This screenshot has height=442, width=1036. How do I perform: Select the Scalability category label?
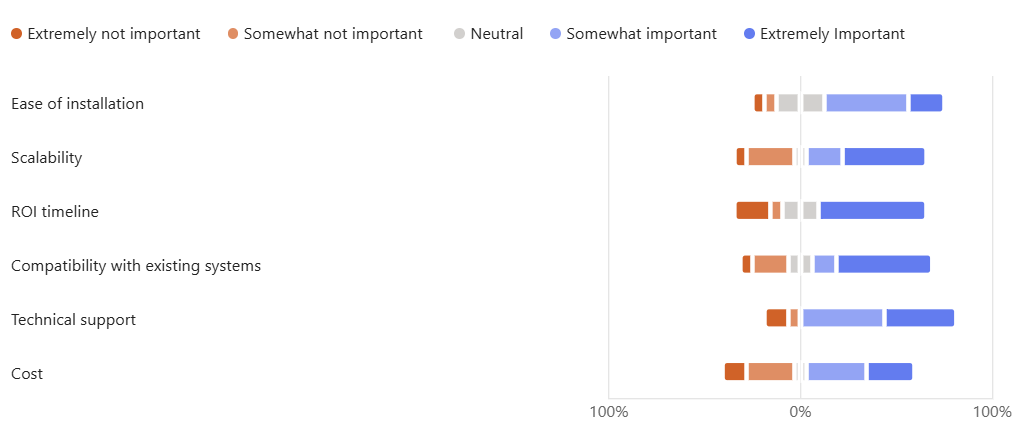46,157
